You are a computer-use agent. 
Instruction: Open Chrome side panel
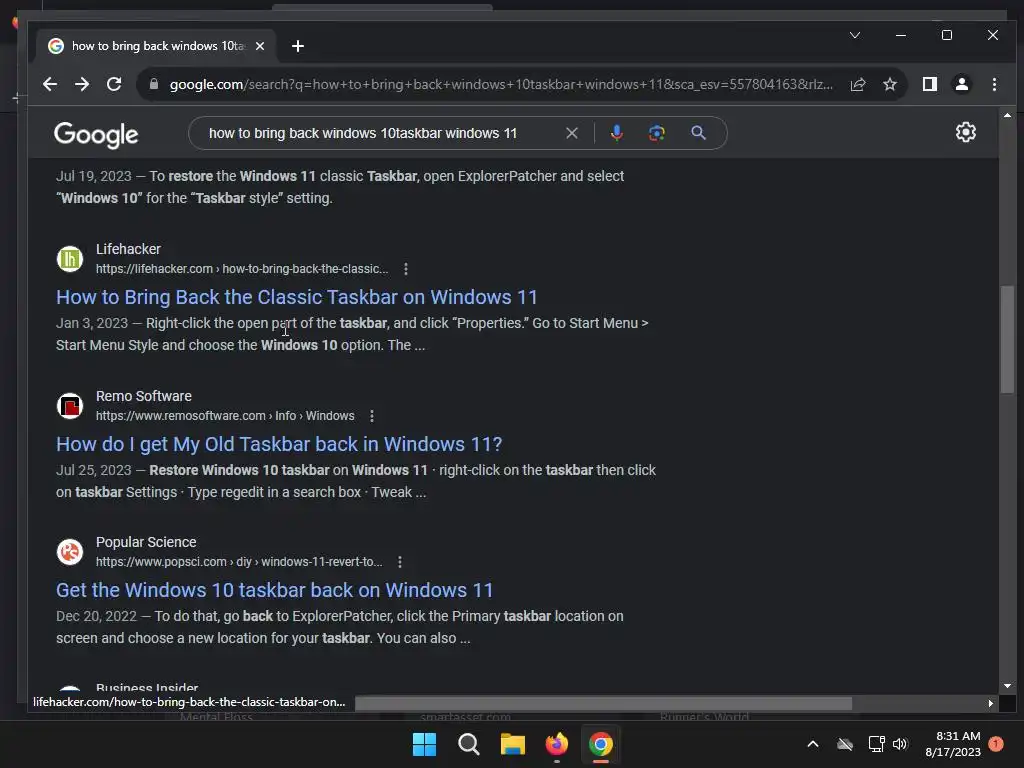point(930,84)
